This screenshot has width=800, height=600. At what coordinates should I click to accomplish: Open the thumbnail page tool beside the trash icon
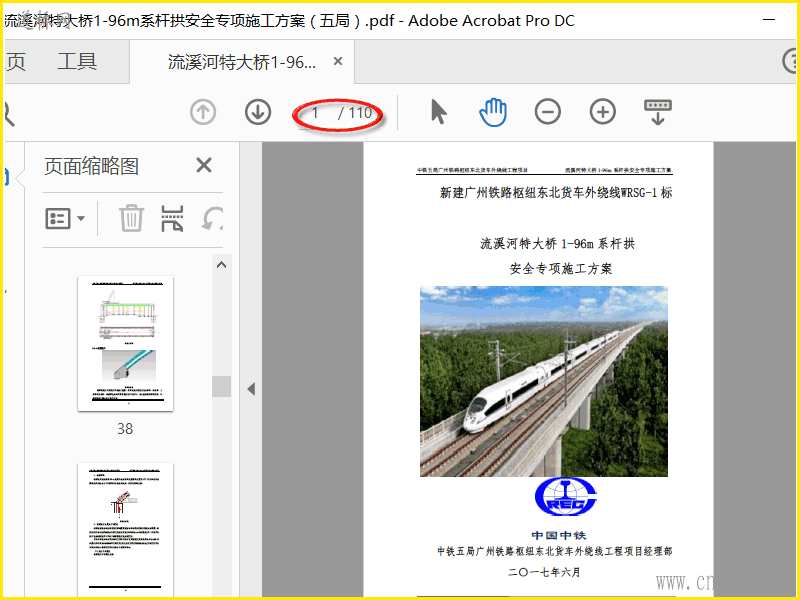pos(172,218)
